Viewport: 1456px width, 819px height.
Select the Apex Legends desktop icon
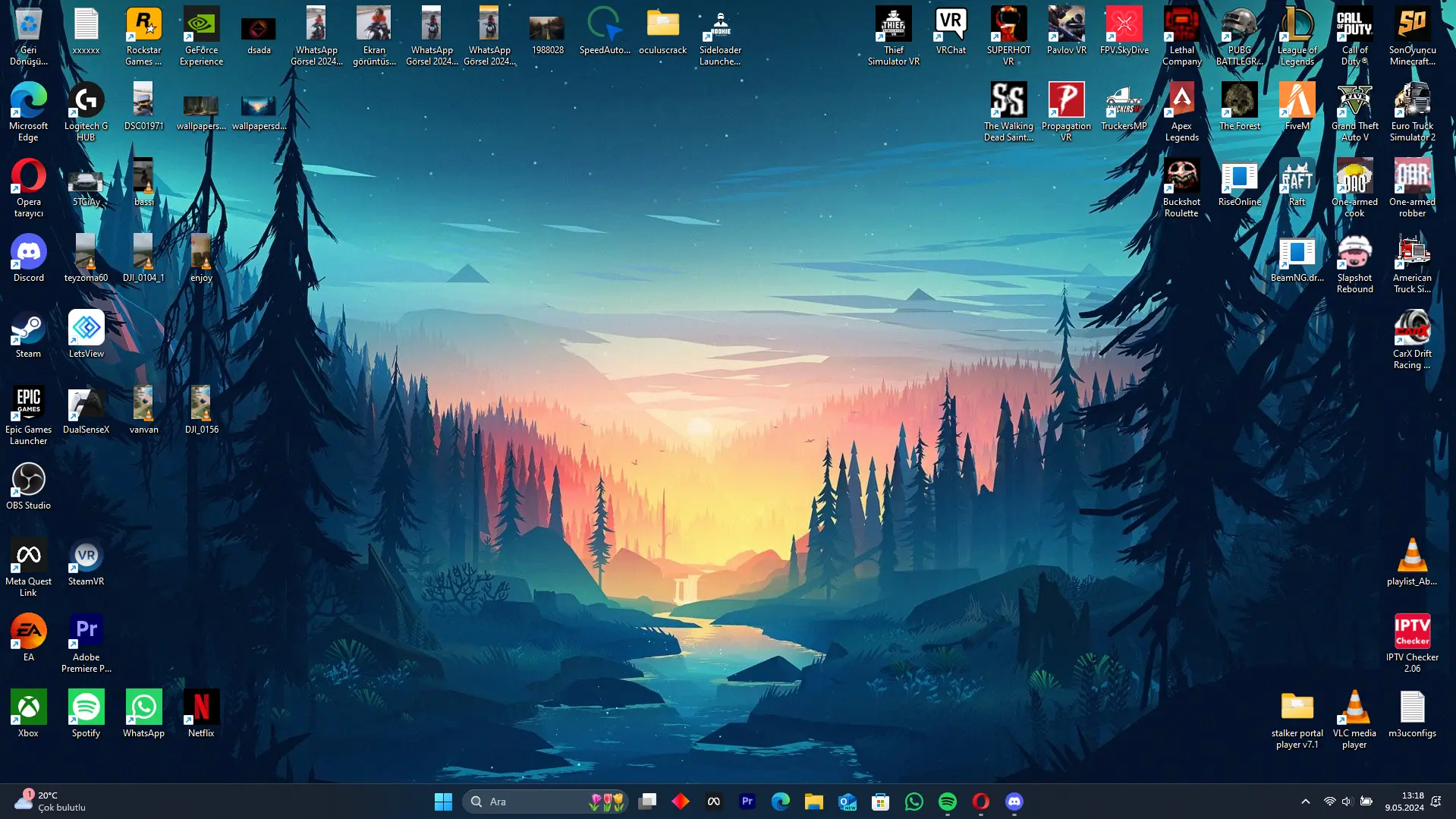point(1181,112)
